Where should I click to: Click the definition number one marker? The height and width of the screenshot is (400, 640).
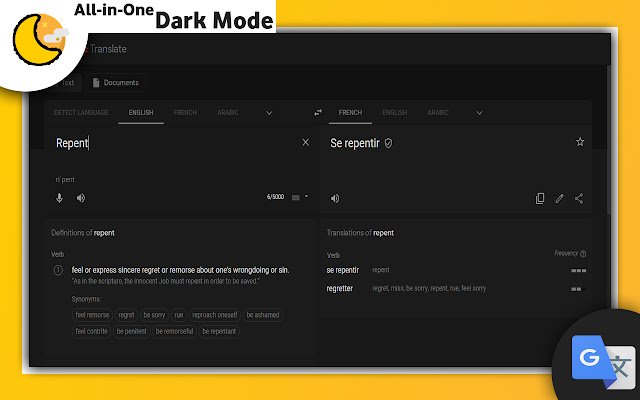coord(58,270)
